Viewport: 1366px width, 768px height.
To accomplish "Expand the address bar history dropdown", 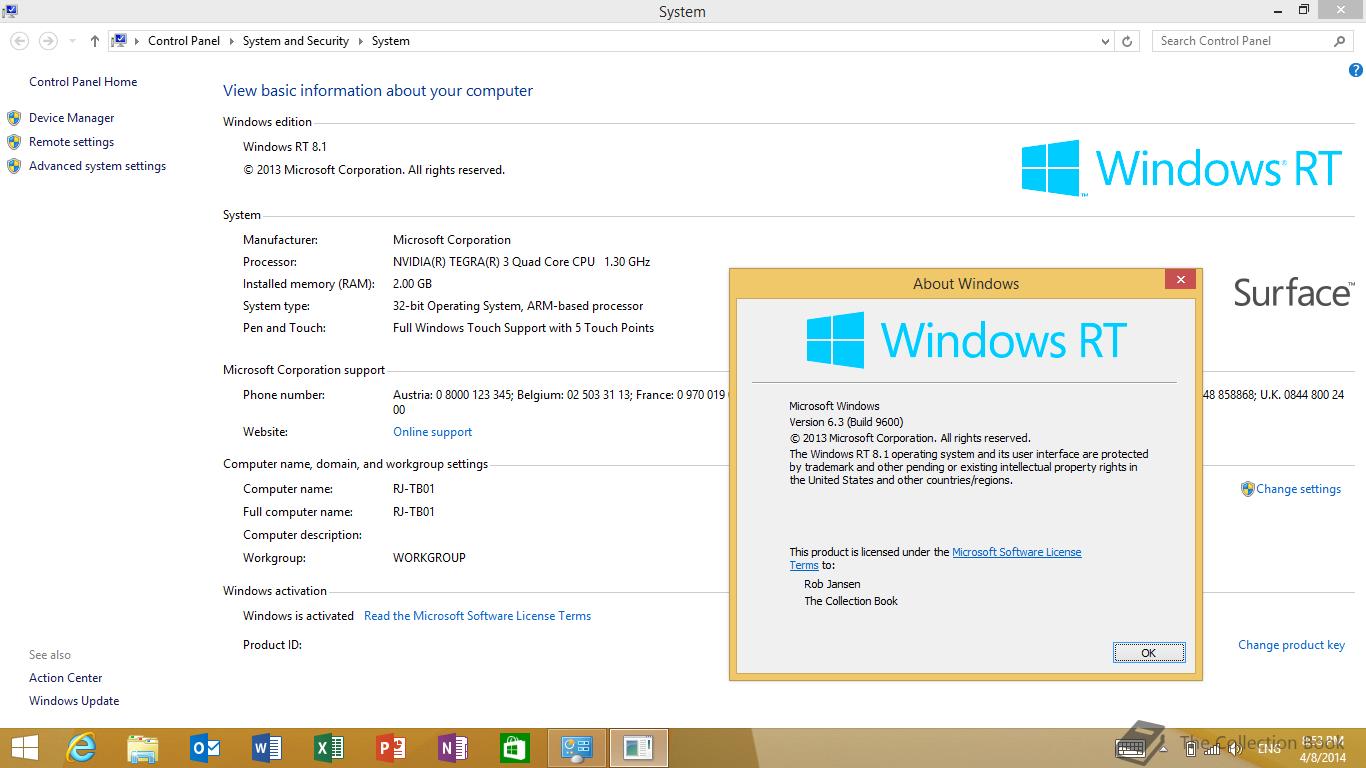I will pyautogui.click(x=1105, y=41).
